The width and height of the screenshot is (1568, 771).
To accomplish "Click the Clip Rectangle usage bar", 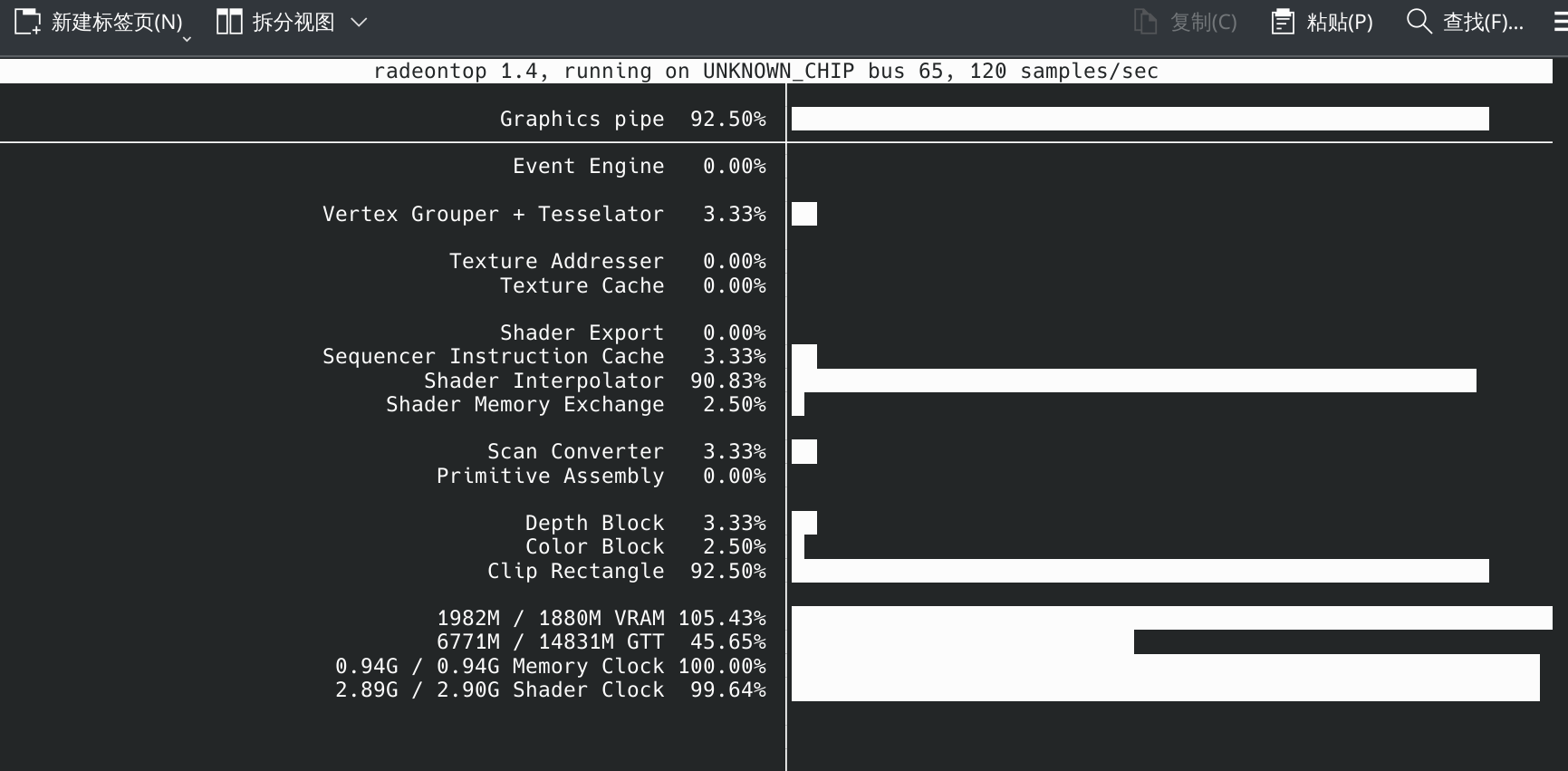I will 1140,571.
